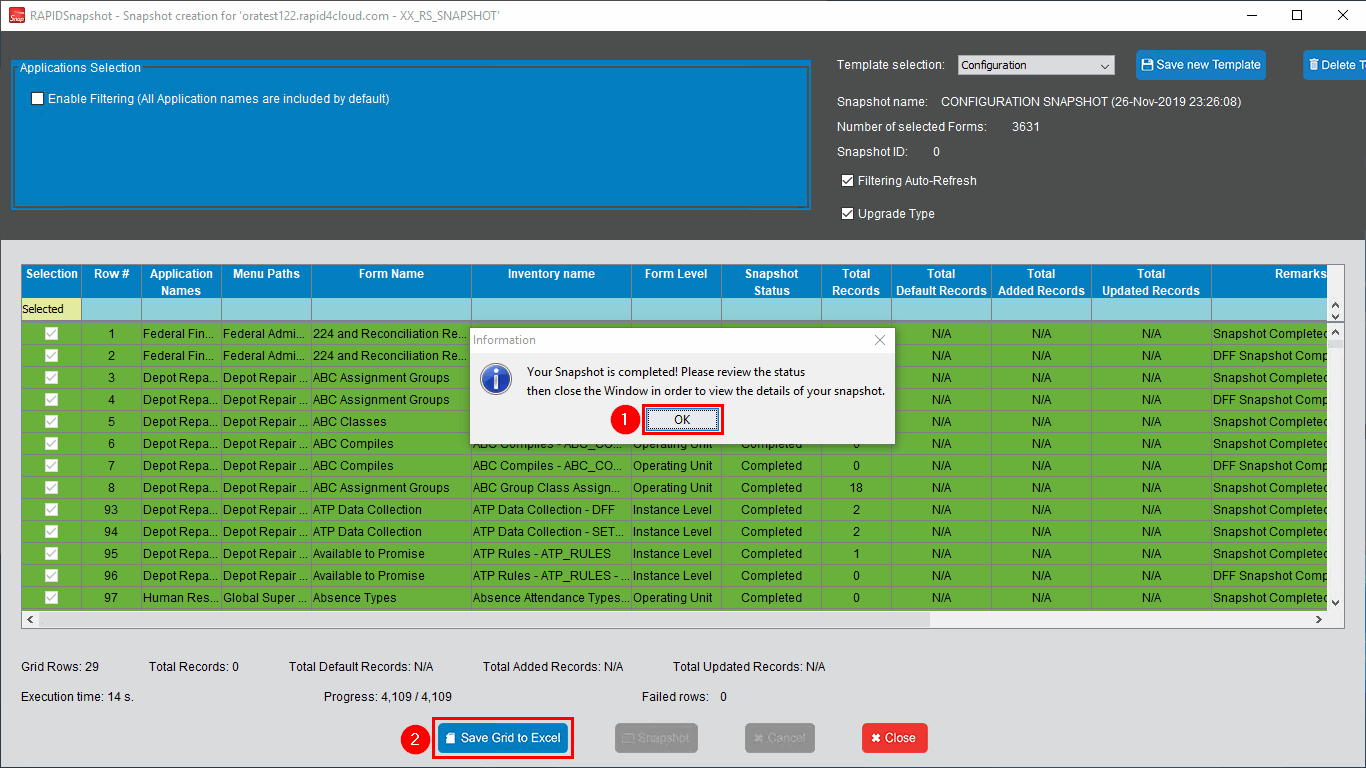Uncheck selection checkbox for row 2

tap(51, 356)
